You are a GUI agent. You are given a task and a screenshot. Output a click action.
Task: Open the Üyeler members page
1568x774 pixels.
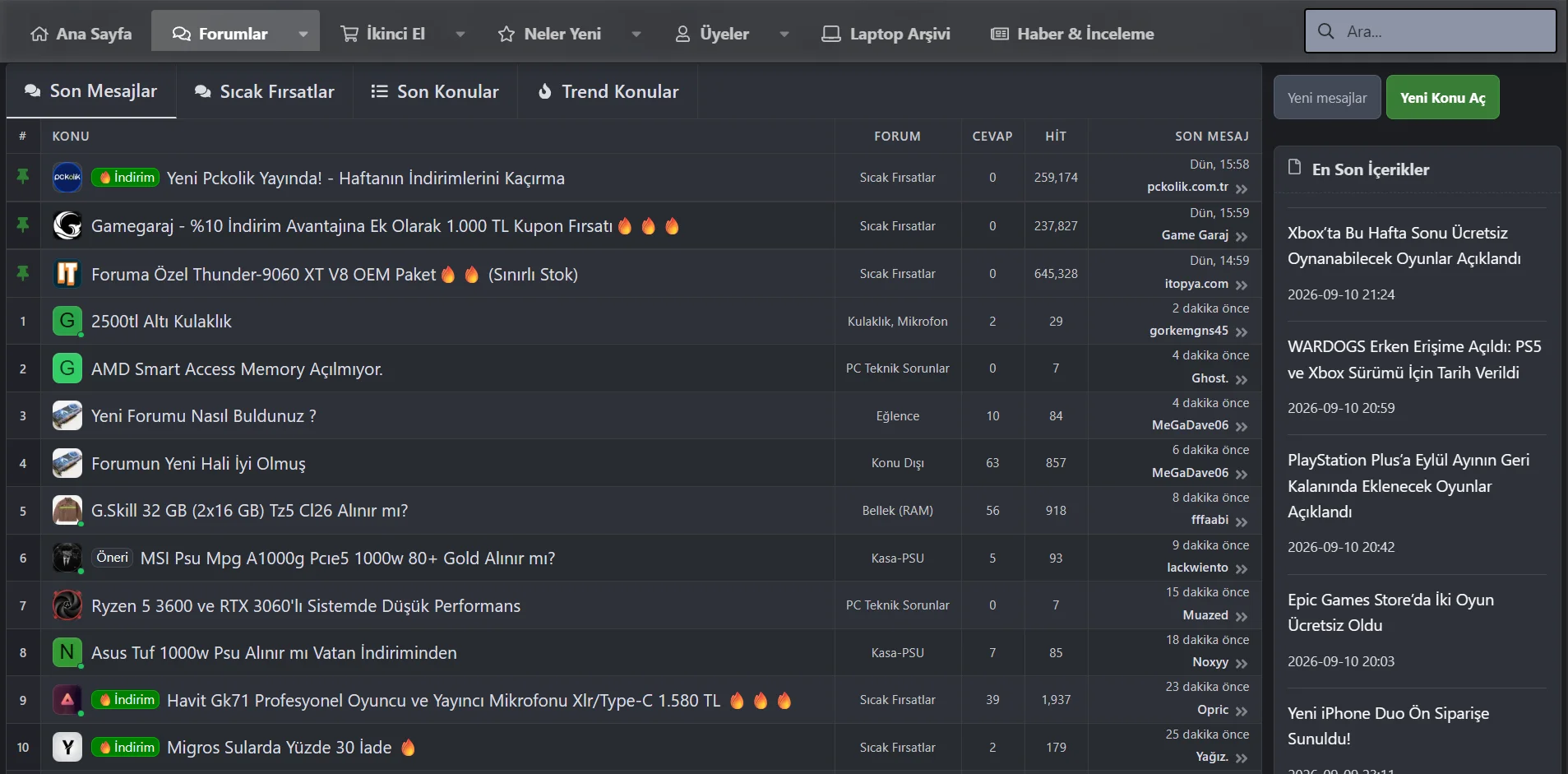point(712,34)
